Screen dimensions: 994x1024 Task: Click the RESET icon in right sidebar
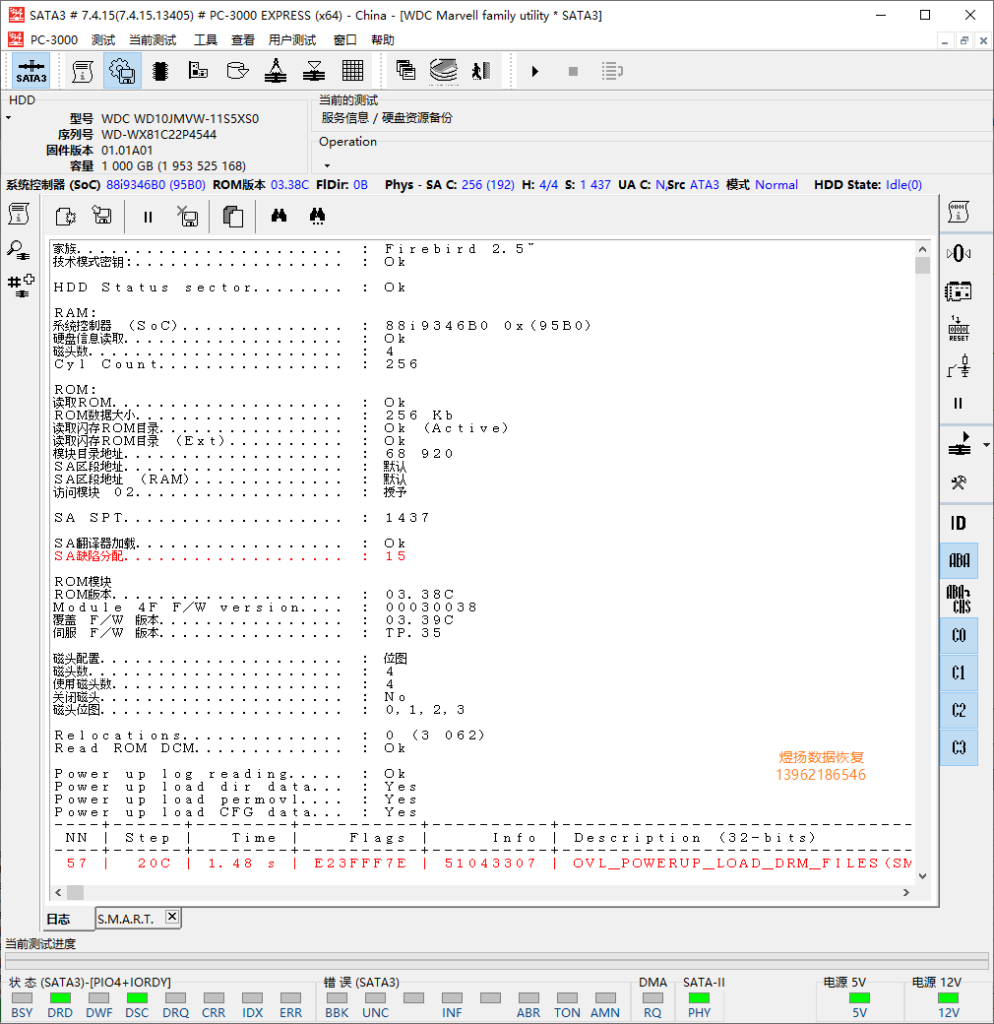959,329
